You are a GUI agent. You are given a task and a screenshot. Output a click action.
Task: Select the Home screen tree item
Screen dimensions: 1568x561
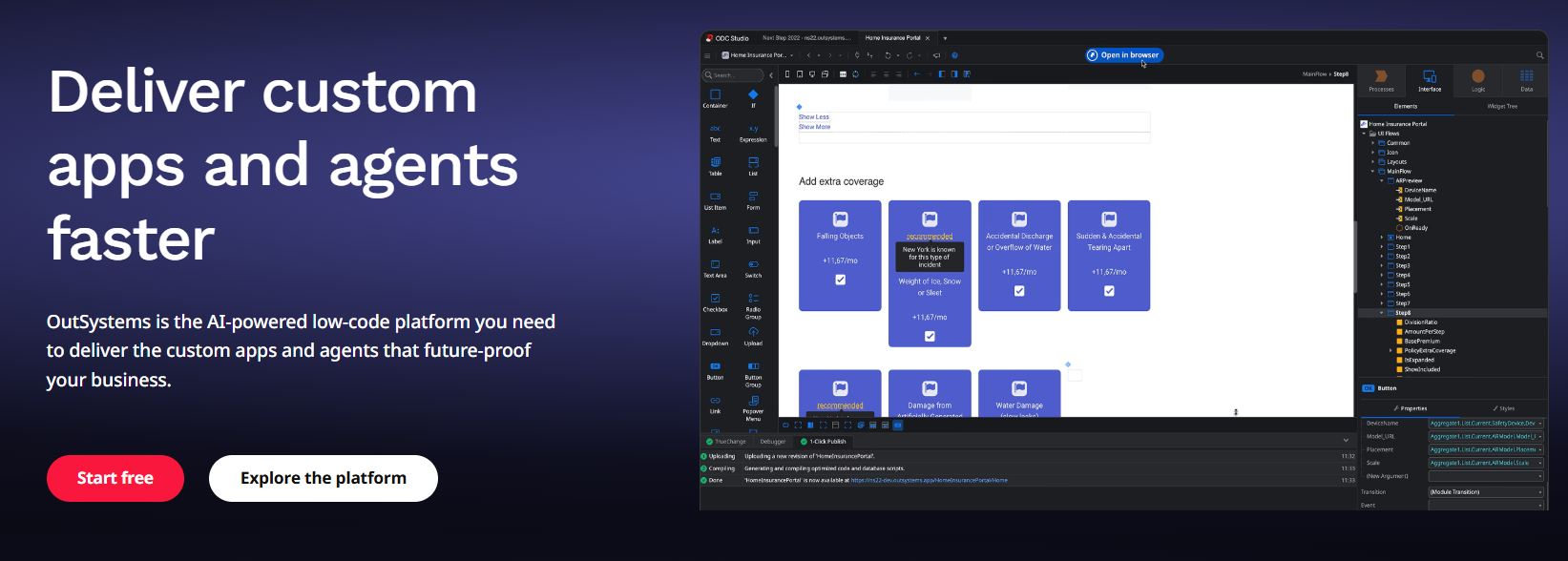point(1403,238)
